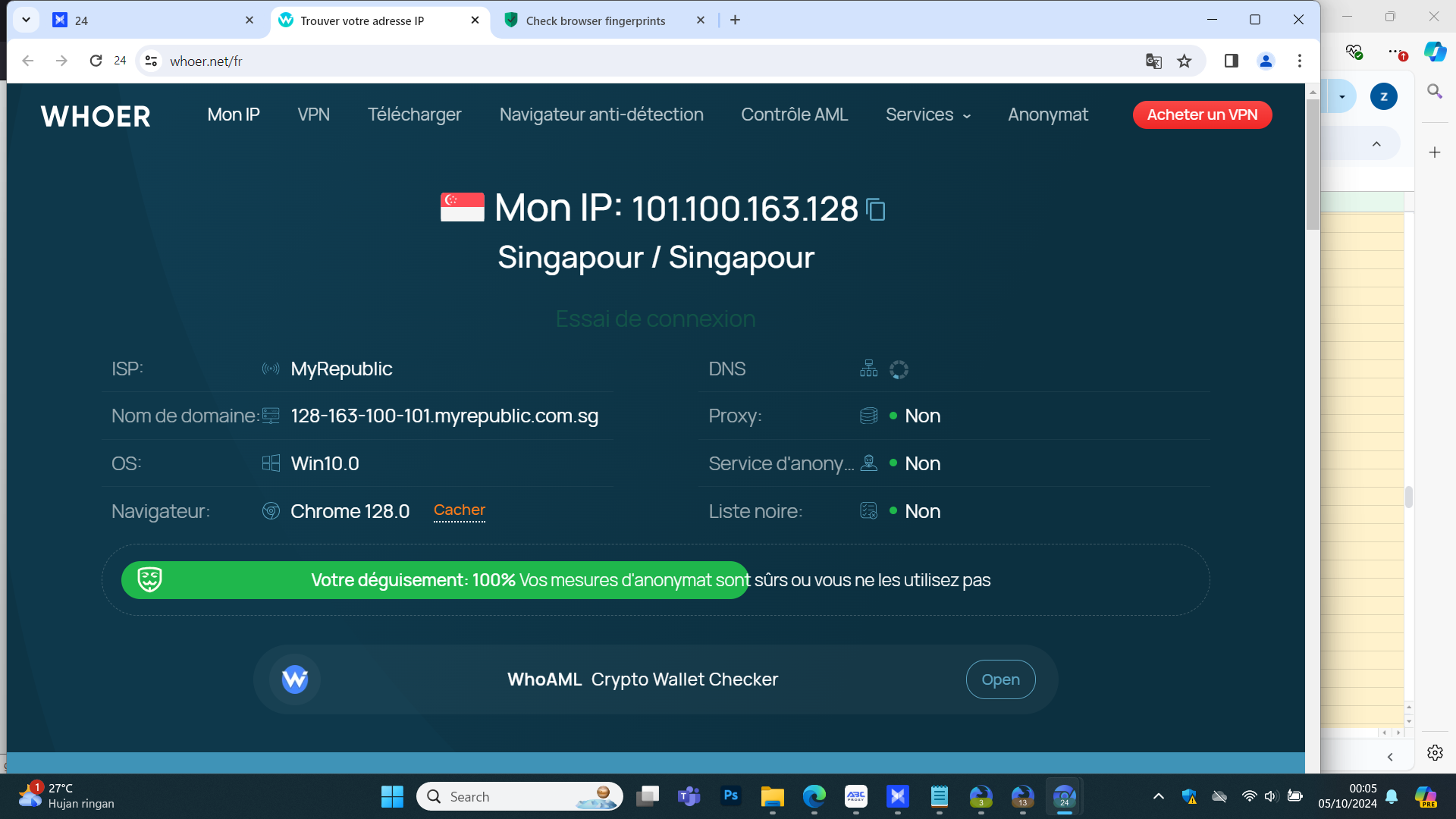Close the Check browser fingerprints tab
This screenshot has width=1456, height=819.
tap(701, 20)
